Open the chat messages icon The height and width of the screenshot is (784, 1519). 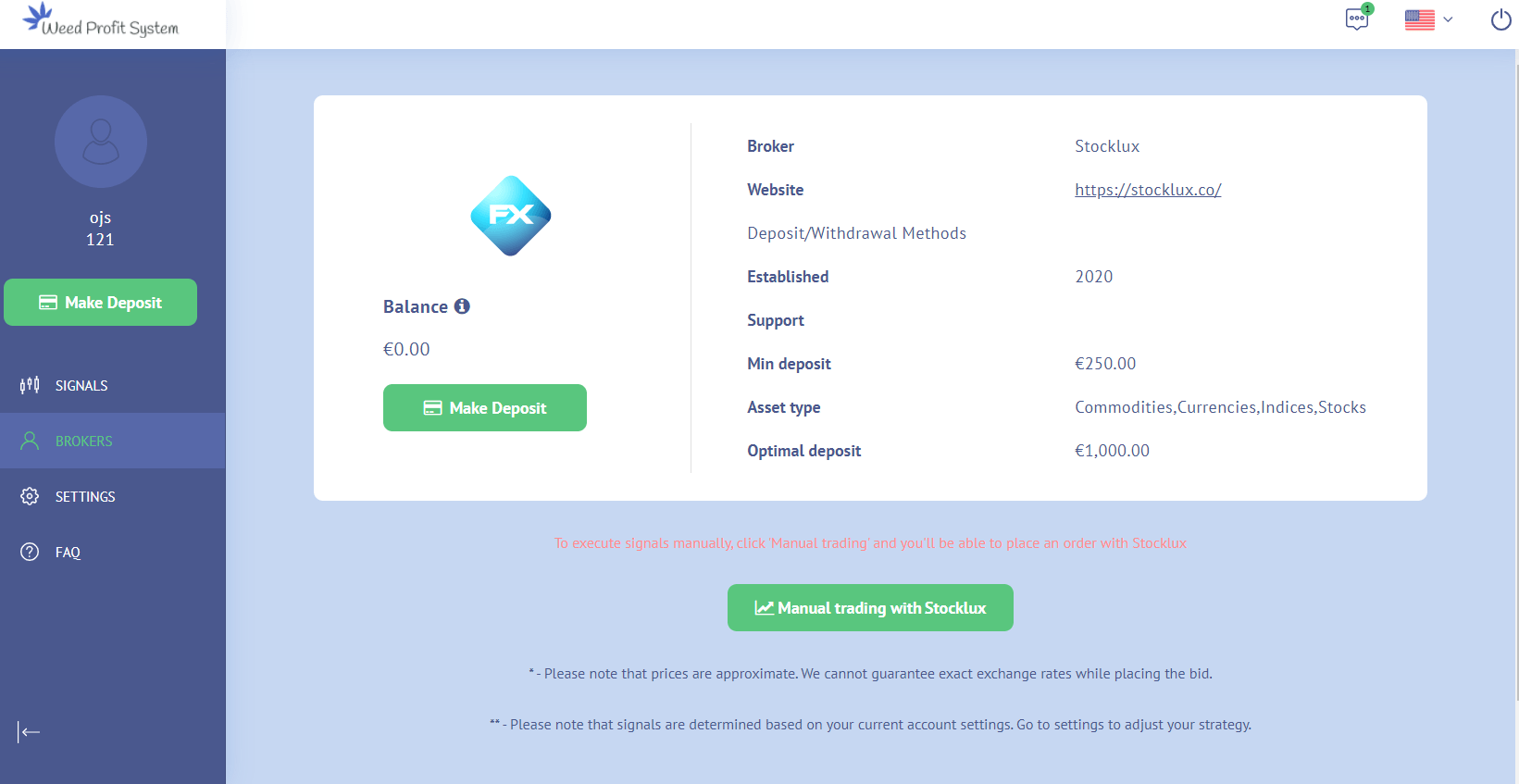pyautogui.click(x=1357, y=19)
